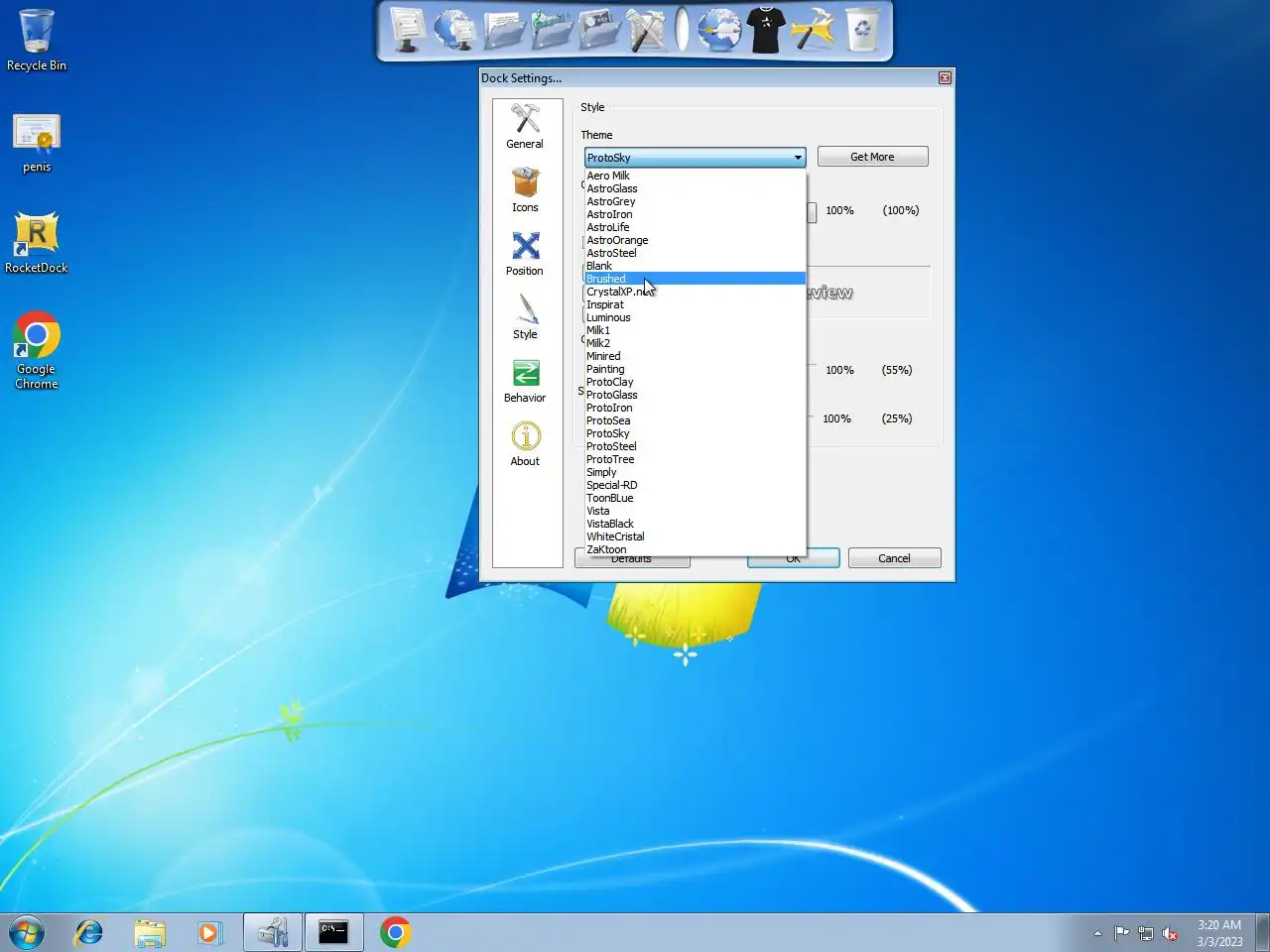Select highlighted Brushed theme
The image size is (1270, 952).
[695, 279]
